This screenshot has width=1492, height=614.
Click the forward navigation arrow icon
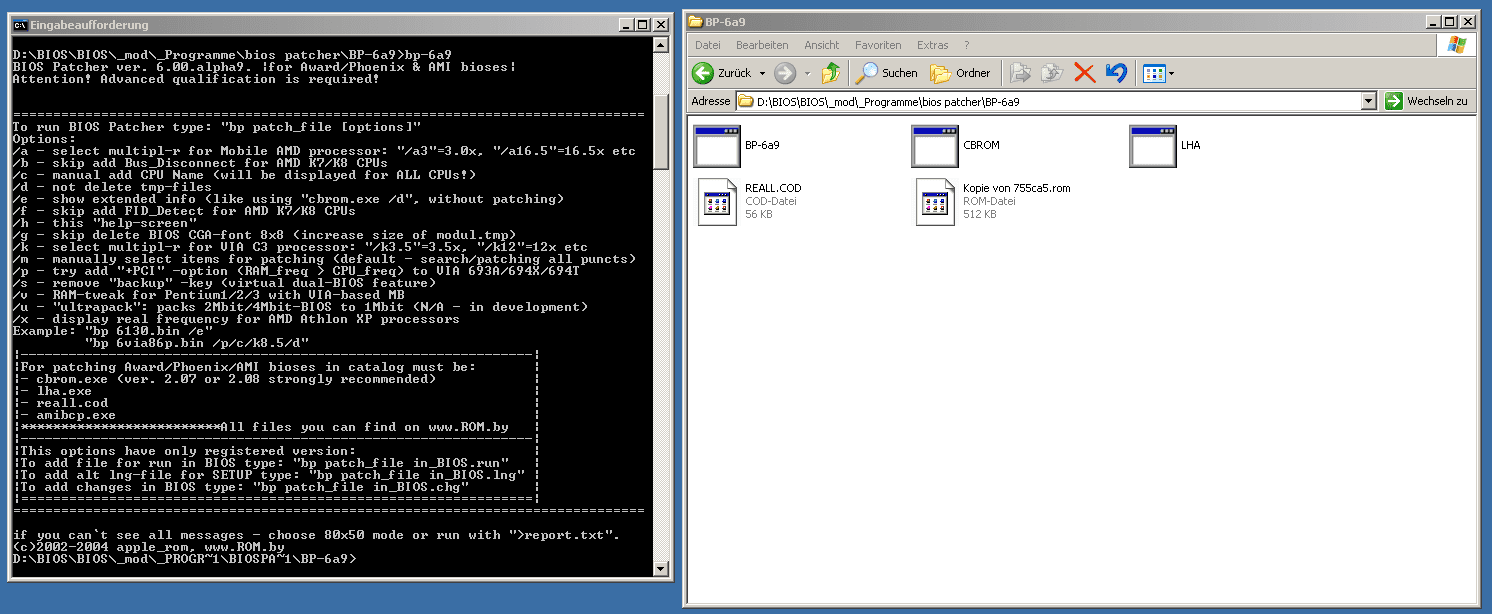[785, 73]
